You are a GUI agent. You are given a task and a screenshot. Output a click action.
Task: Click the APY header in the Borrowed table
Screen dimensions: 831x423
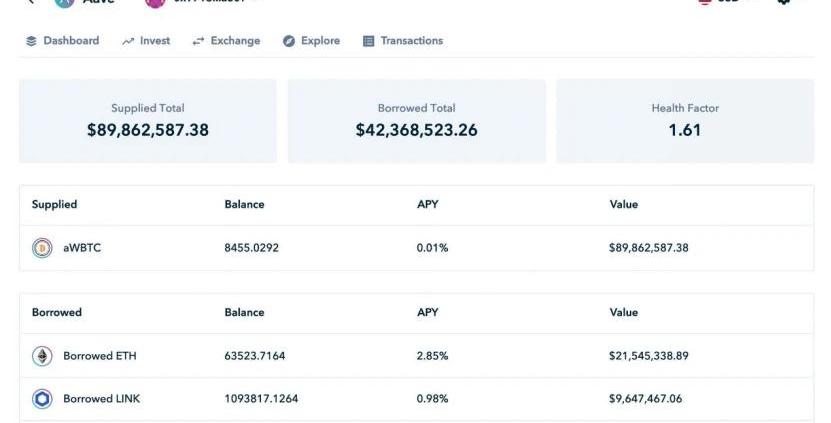pyautogui.click(x=427, y=313)
